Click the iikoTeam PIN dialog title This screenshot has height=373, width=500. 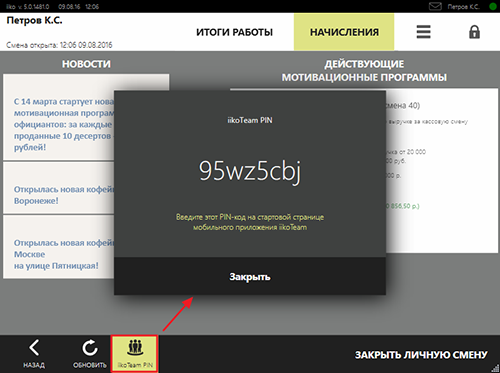point(250,120)
